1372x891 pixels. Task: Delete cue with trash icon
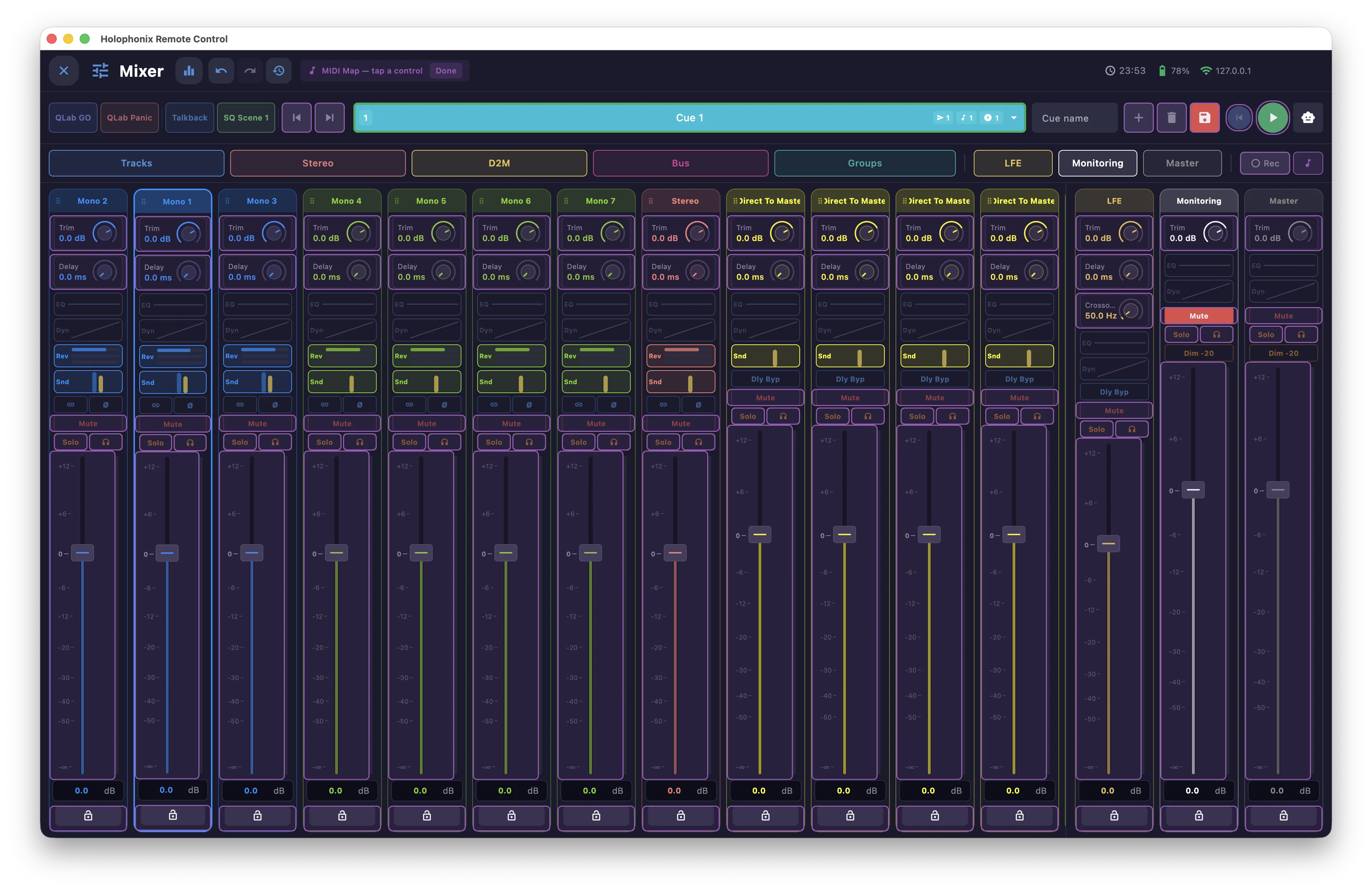(1171, 118)
